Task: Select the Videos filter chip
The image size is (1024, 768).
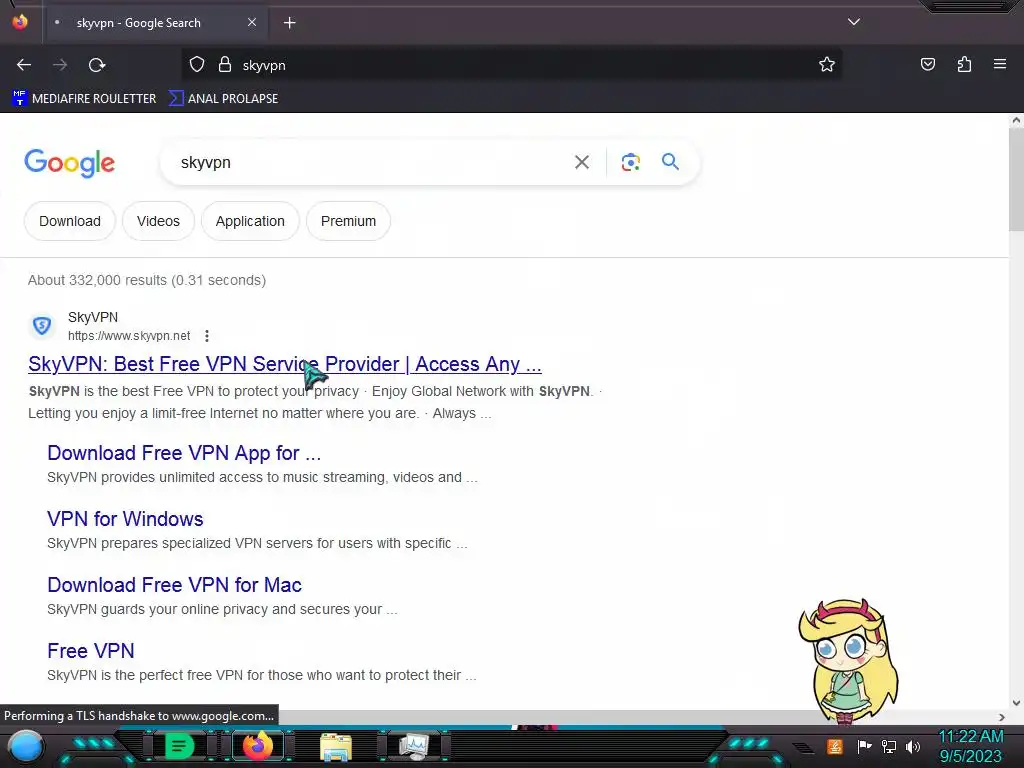Action: tap(158, 221)
